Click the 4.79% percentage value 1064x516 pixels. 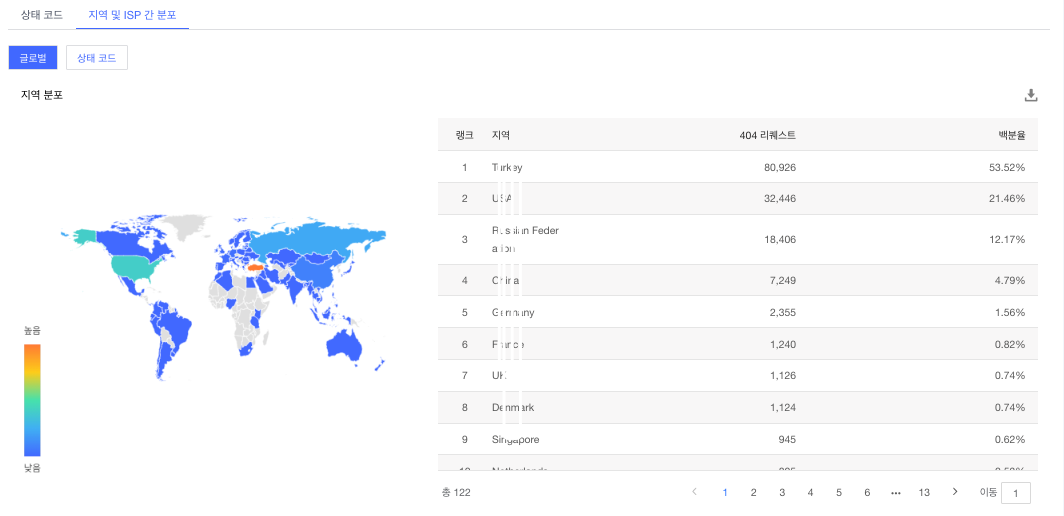pyautogui.click(x=1010, y=280)
